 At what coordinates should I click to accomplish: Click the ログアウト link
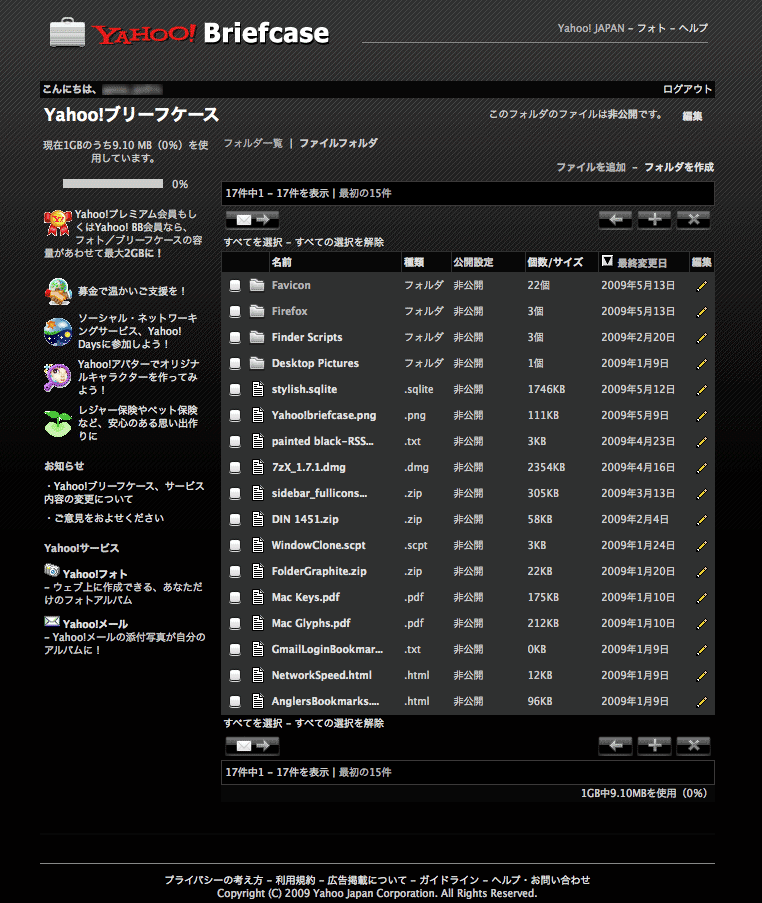click(687, 89)
